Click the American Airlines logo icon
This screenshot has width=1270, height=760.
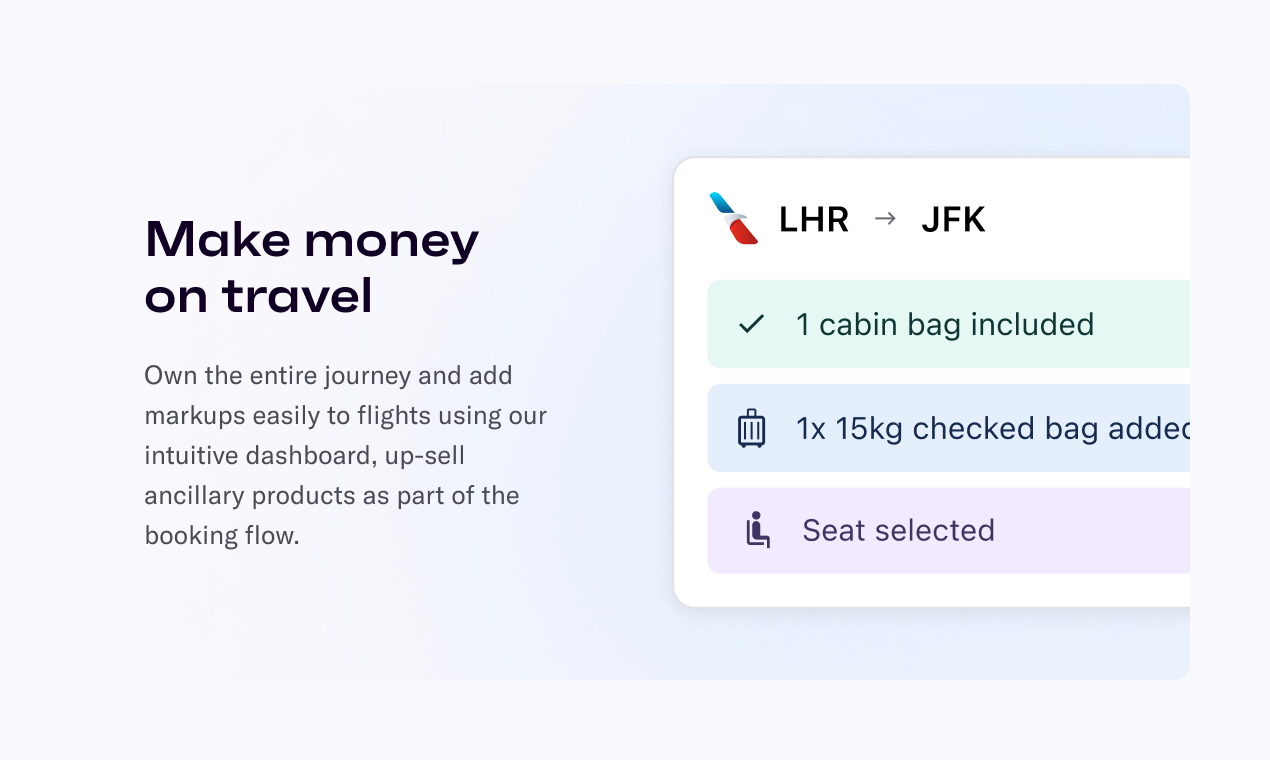point(734,218)
